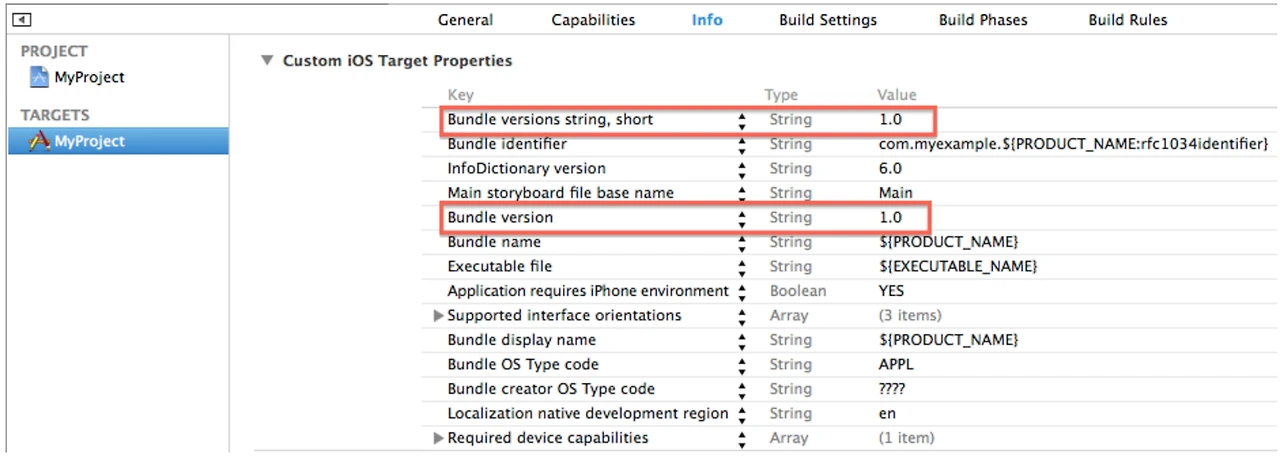Expand Supported interface orientations row
The height and width of the screenshot is (460, 1280).
[x=438, y=316]
